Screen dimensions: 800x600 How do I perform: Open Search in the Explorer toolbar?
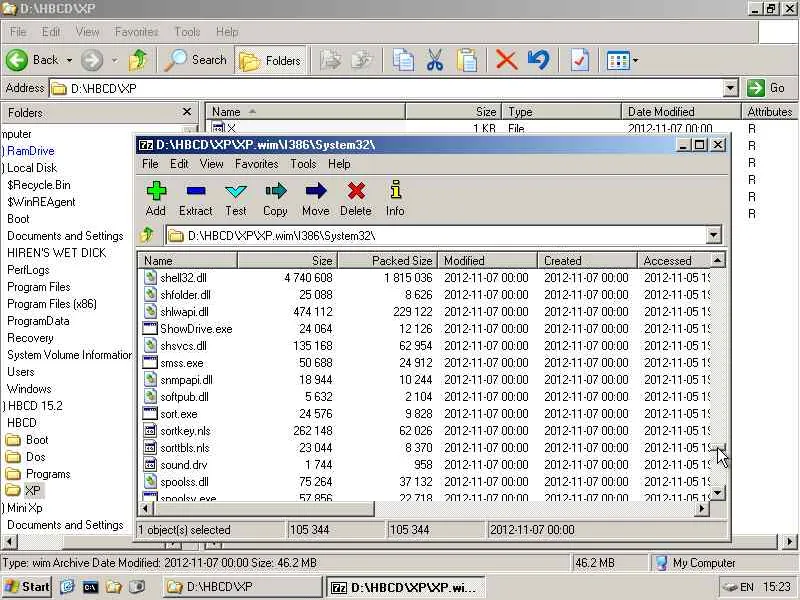click(x=196, y=60)
